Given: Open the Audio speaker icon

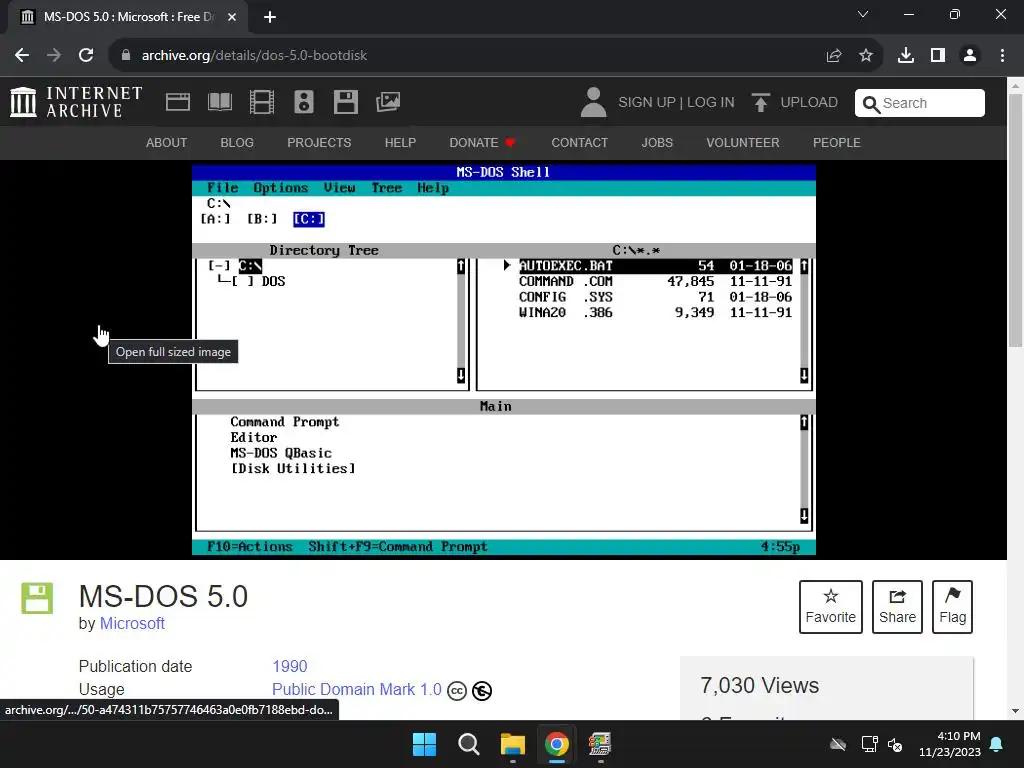Looking at the screenshot, I should coord(304,102).
